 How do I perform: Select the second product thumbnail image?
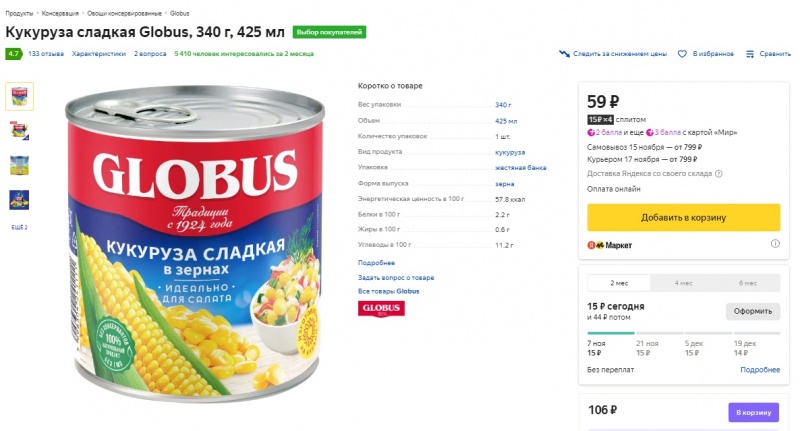[19, 129]
